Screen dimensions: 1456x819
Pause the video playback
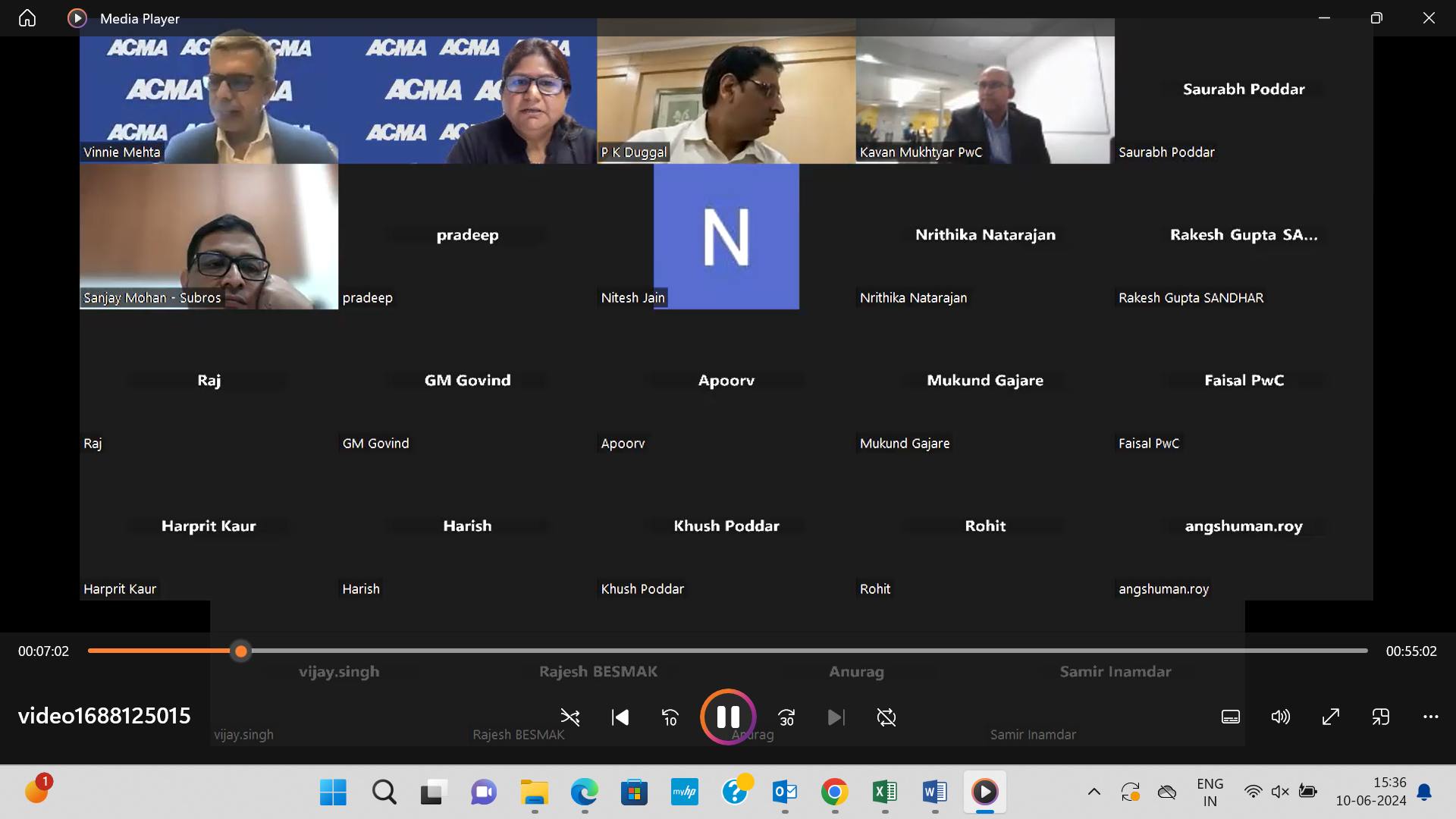726,717
